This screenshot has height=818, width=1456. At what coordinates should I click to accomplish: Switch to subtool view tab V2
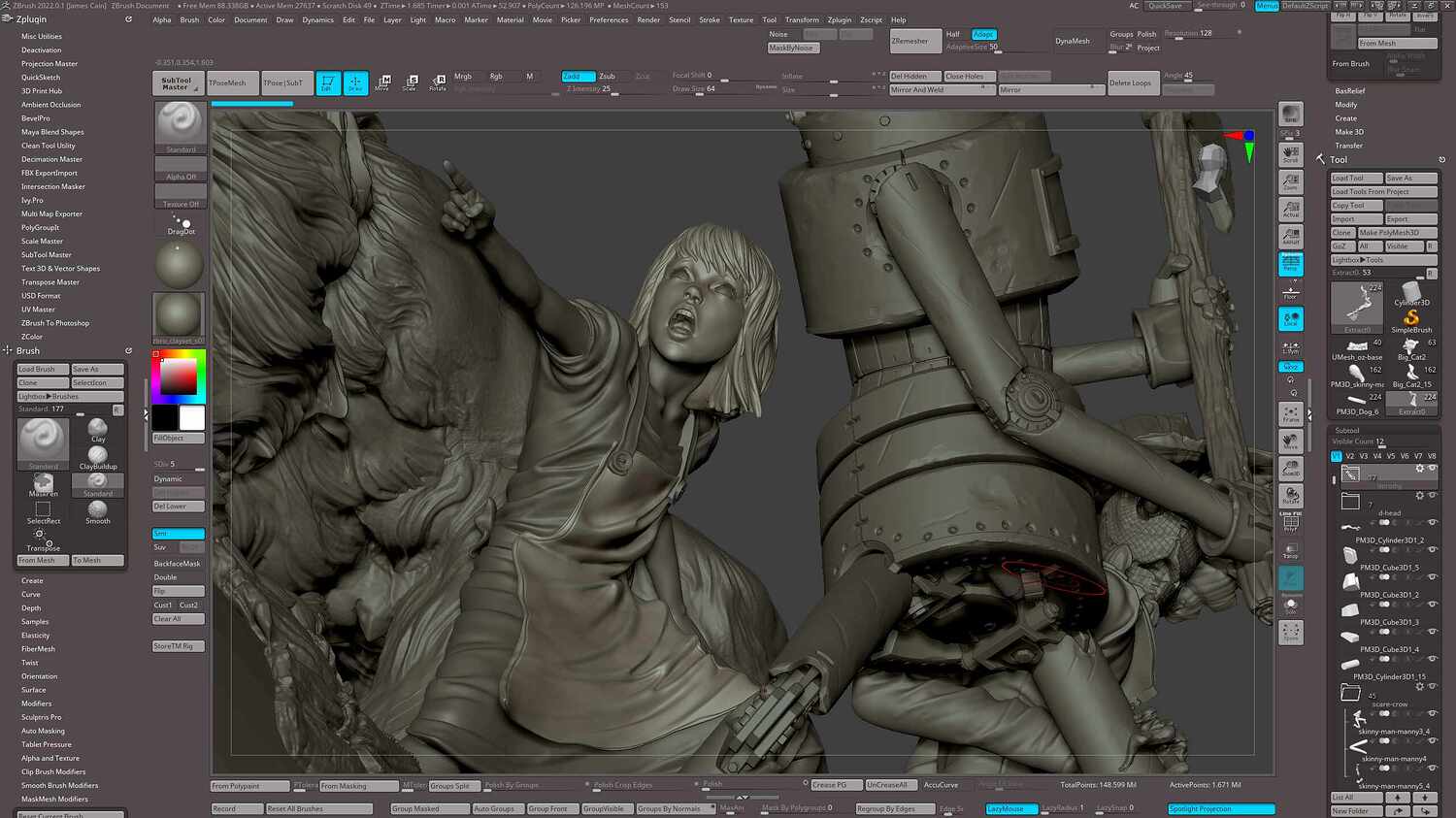[1351, 456]
